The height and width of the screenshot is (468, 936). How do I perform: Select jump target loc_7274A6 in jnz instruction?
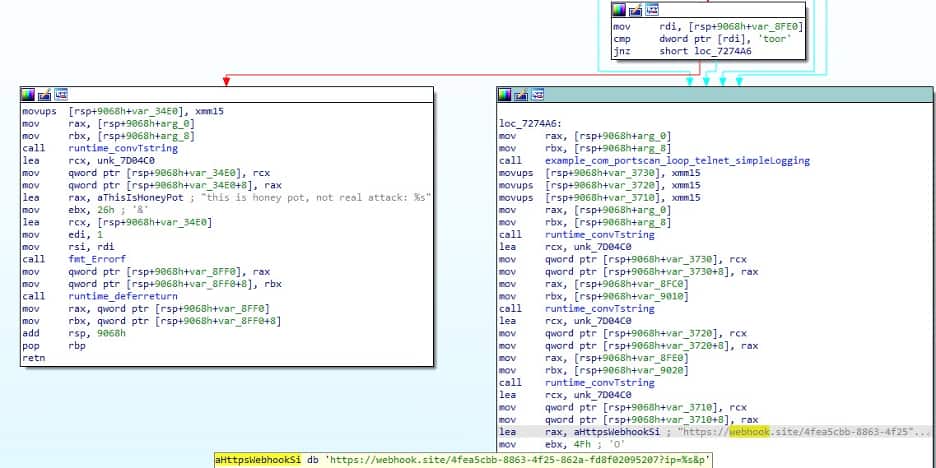[x=722, y=50]
